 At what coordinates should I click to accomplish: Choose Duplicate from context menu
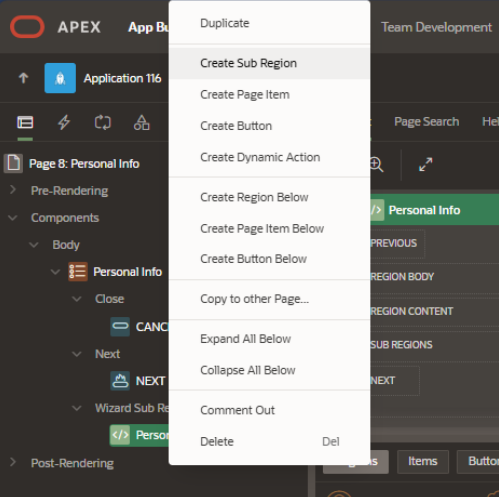coord(269,23)
